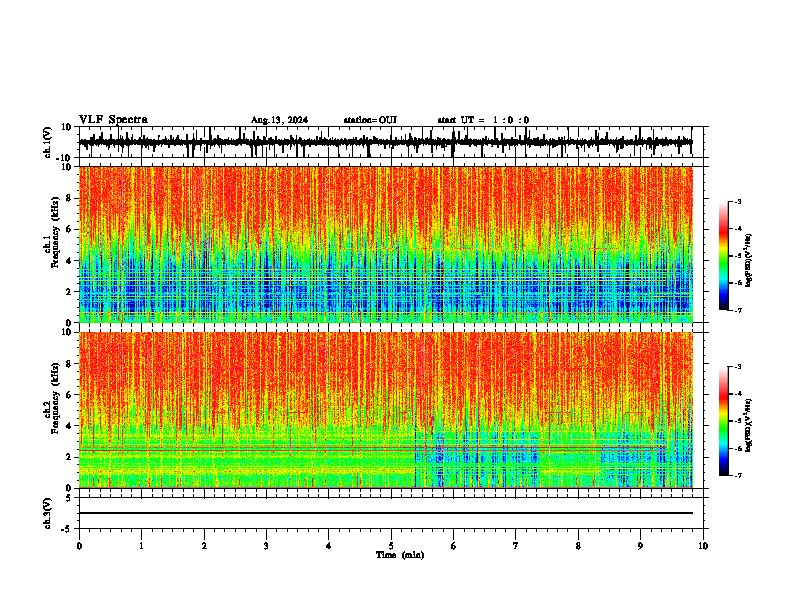Viewport: 792px width, 612px height.
Task: Click the "6" kHz tick on ch.1 spectrogram axis
Action: 69,229
